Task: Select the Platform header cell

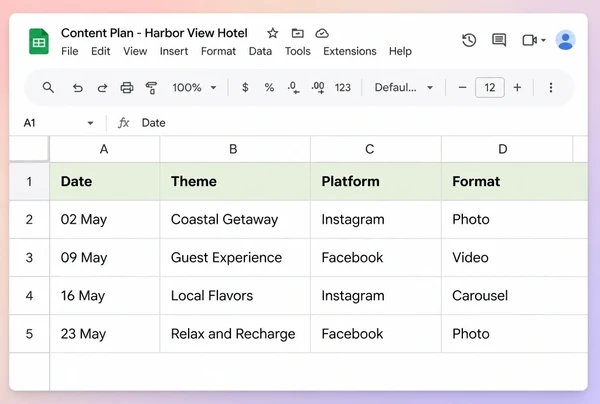Action: (376, 181)
